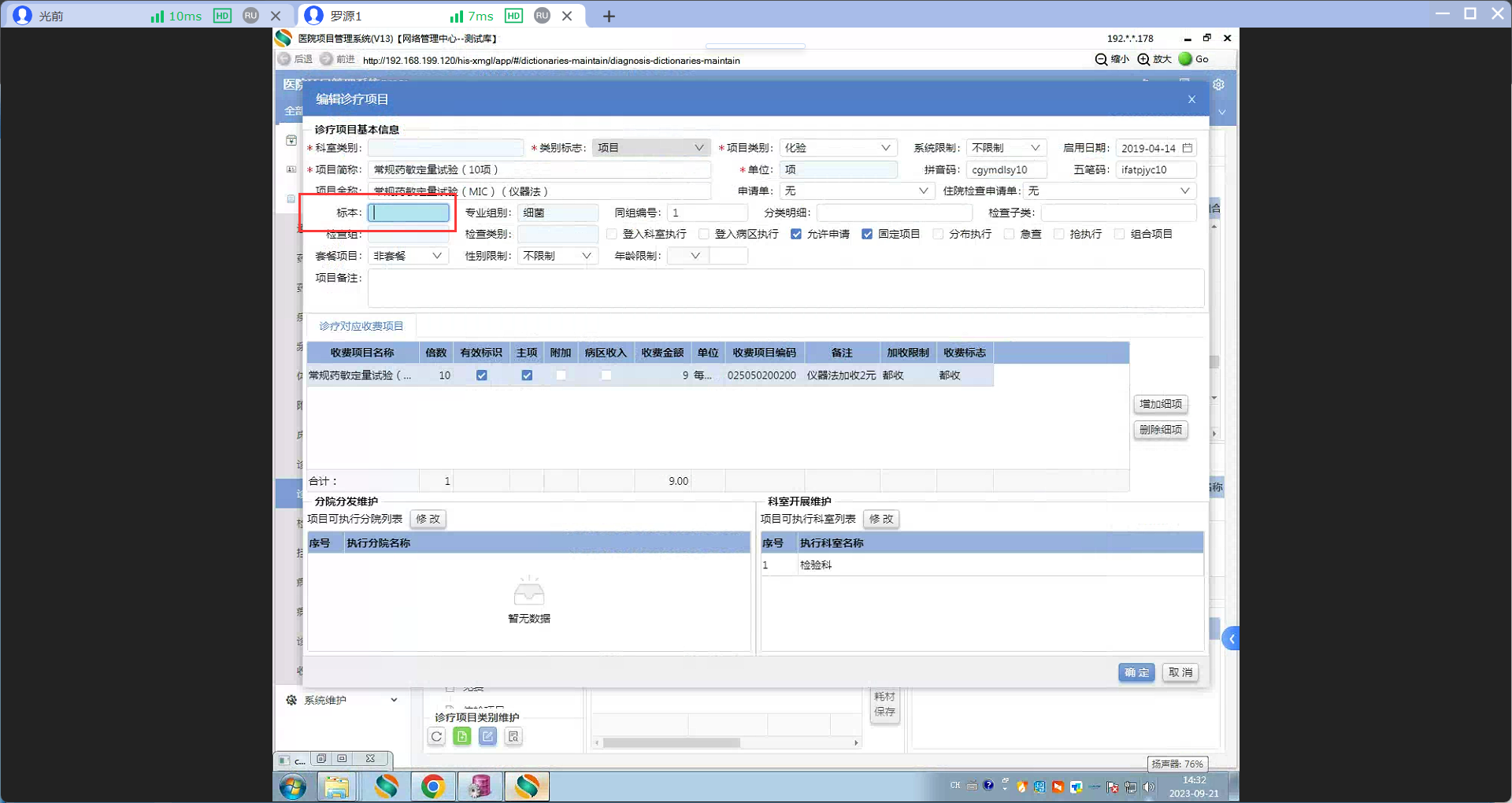Confirm dialog with 确定 button
This screenshot has height=803, width=1512.
coord(1136,673)
